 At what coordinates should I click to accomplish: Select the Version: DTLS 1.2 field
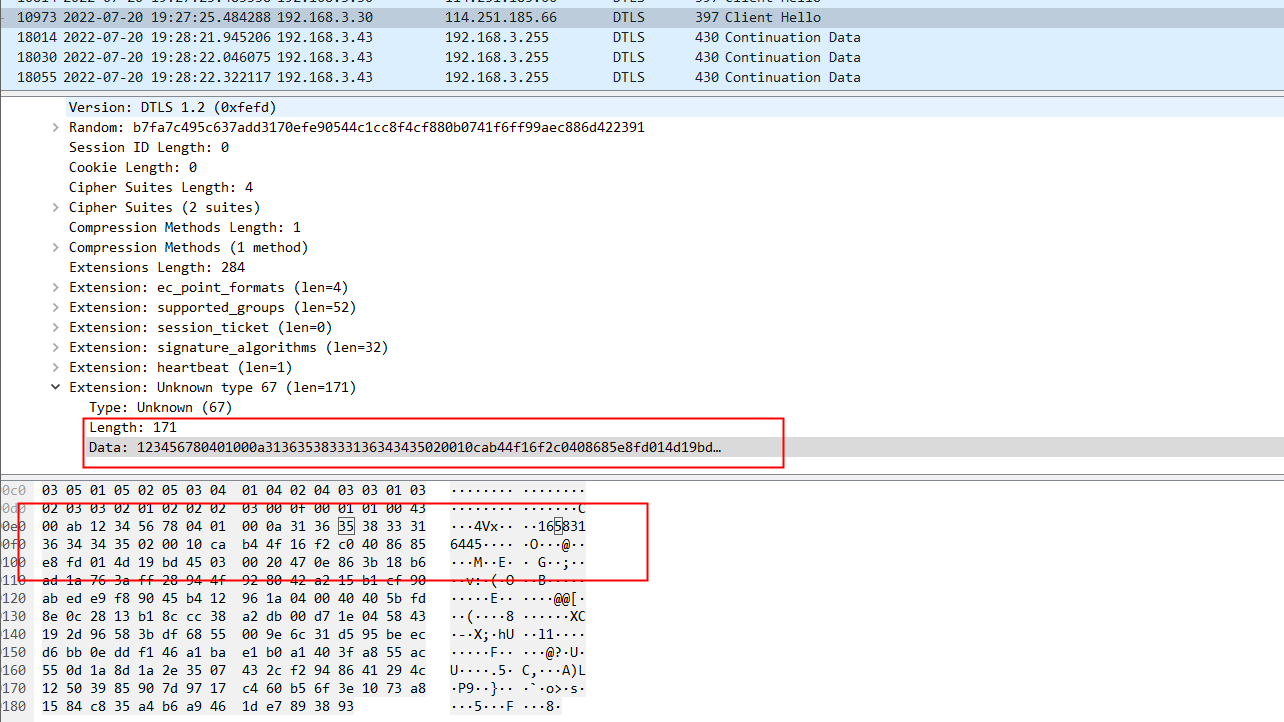point(172,107)
